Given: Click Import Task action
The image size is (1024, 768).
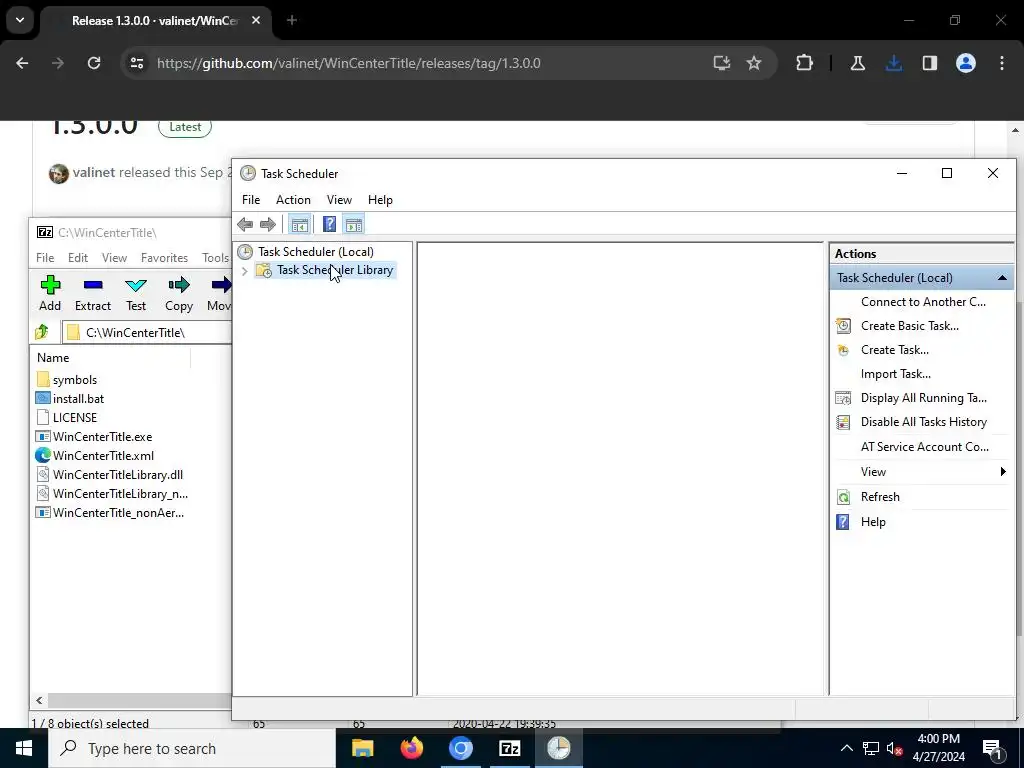Looking at the screenshot, I should click(896, 374).
